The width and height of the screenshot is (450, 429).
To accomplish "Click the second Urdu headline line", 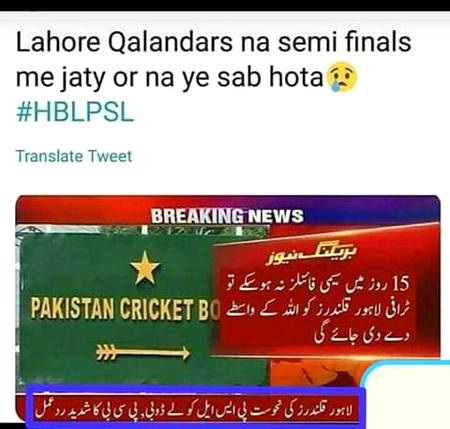I will coord(318,310).
